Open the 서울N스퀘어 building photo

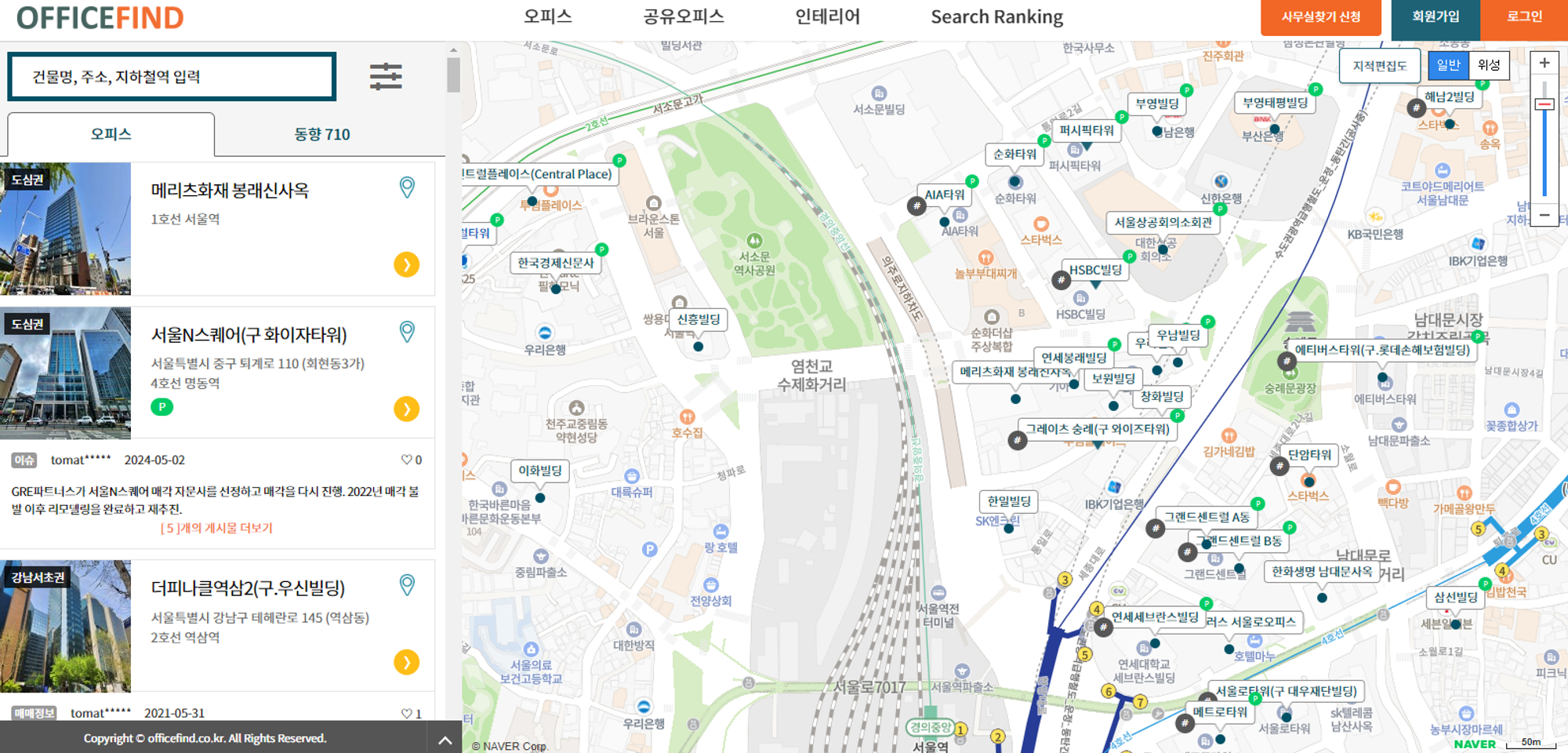click(65, 373)
